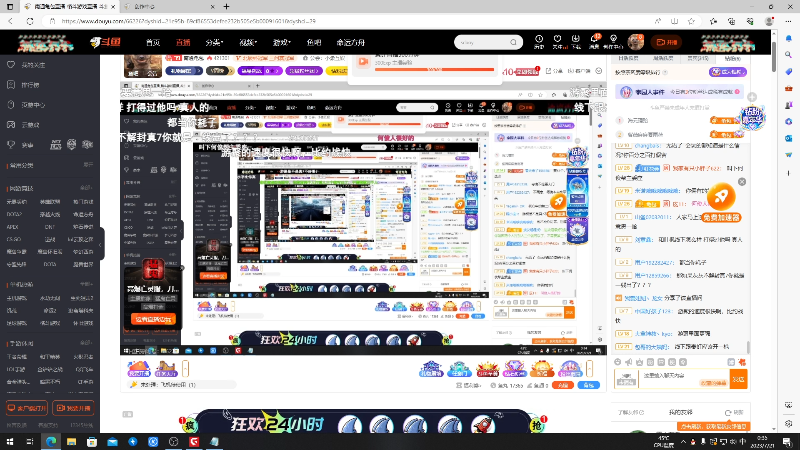Viewport: 800px width, 450px height.
Task: Click the second gift icon below the player
Action: 166,368
